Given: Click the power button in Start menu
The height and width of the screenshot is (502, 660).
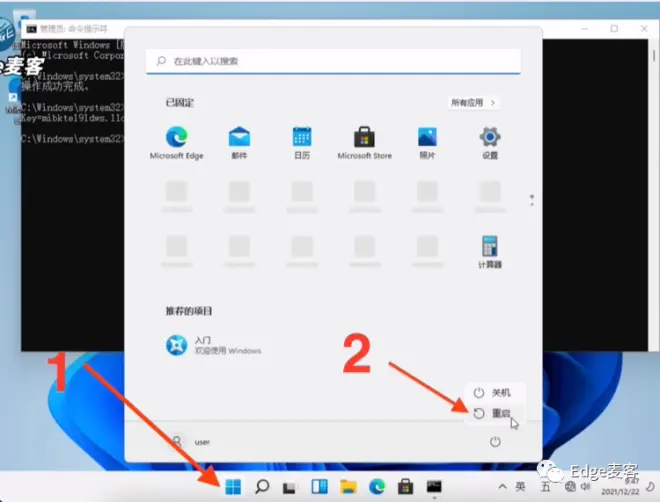Looking at the screenshot, I should [495, 442].
